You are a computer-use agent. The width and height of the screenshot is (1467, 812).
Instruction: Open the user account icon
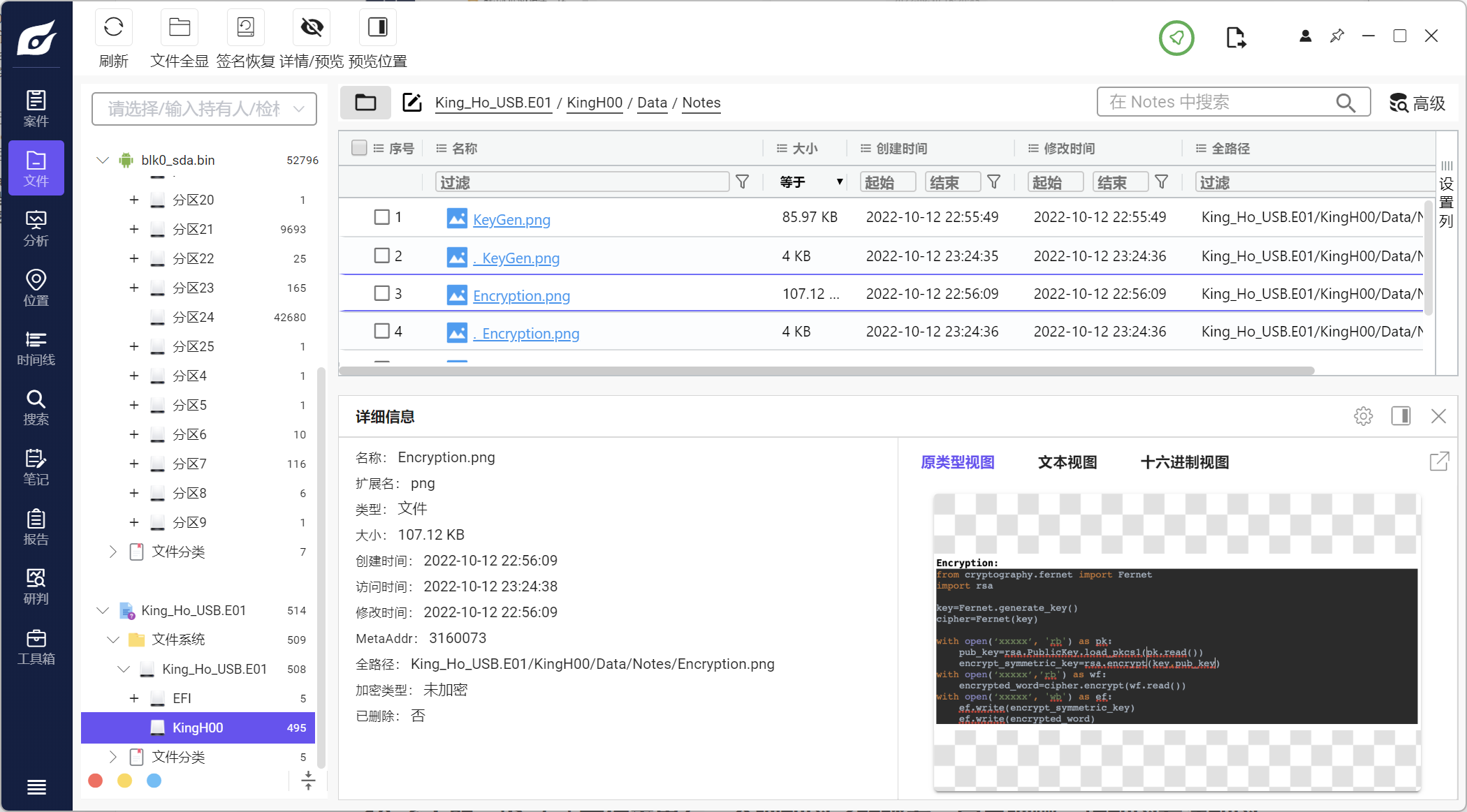click(x=1305, y=36)
